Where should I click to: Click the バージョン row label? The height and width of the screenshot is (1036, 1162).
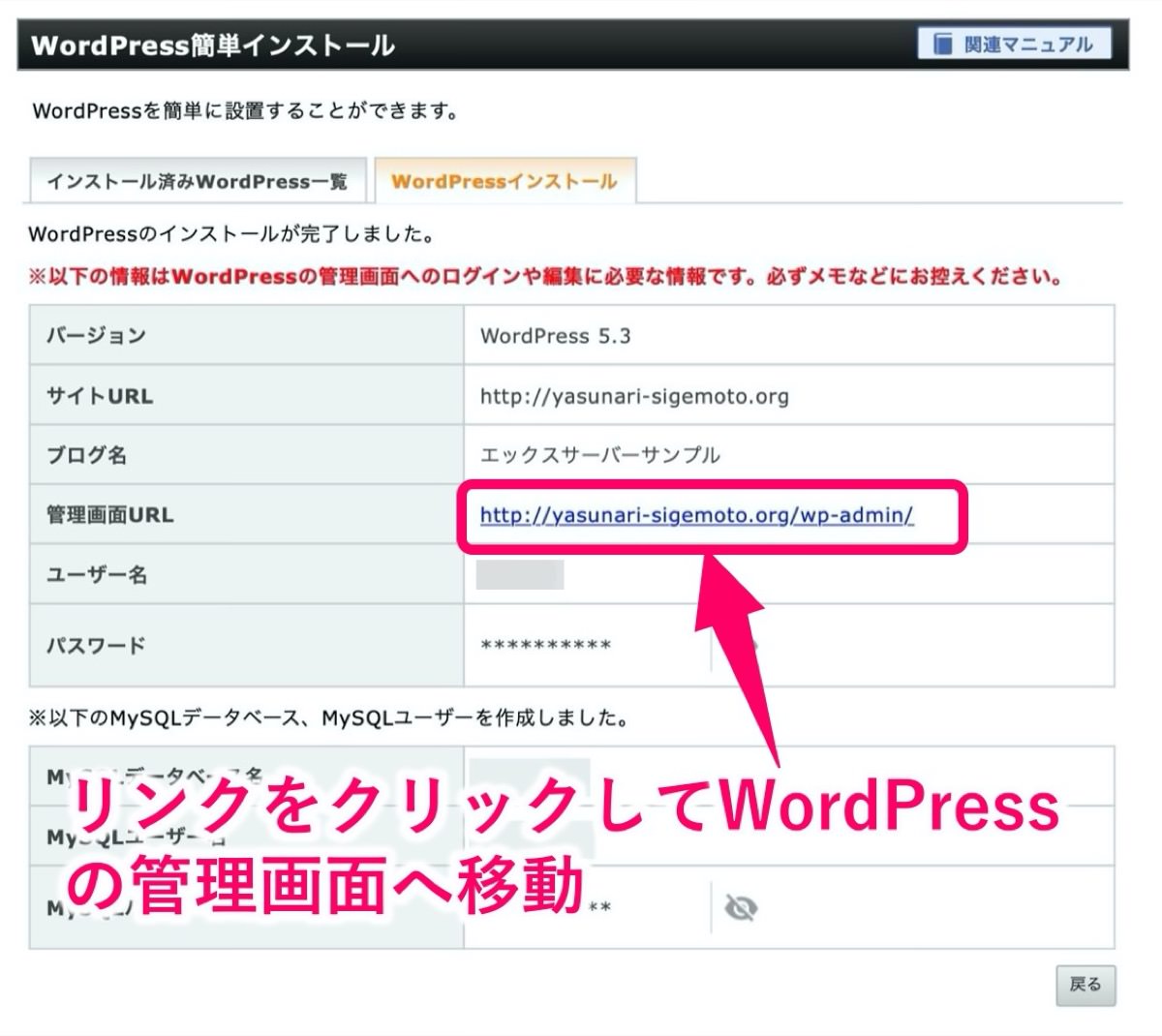coord(96,336)
